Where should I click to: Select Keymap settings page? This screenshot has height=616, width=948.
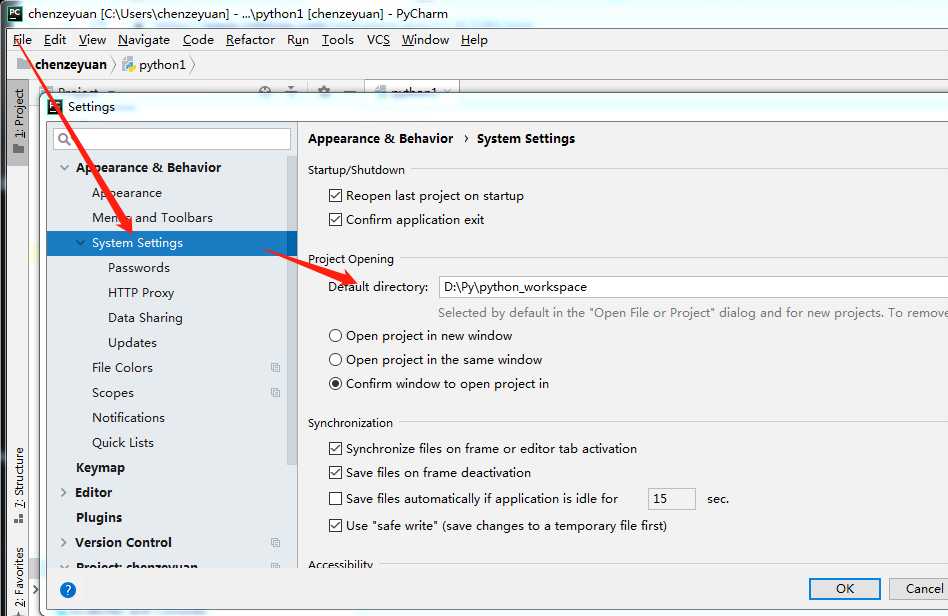pos(100,468)
